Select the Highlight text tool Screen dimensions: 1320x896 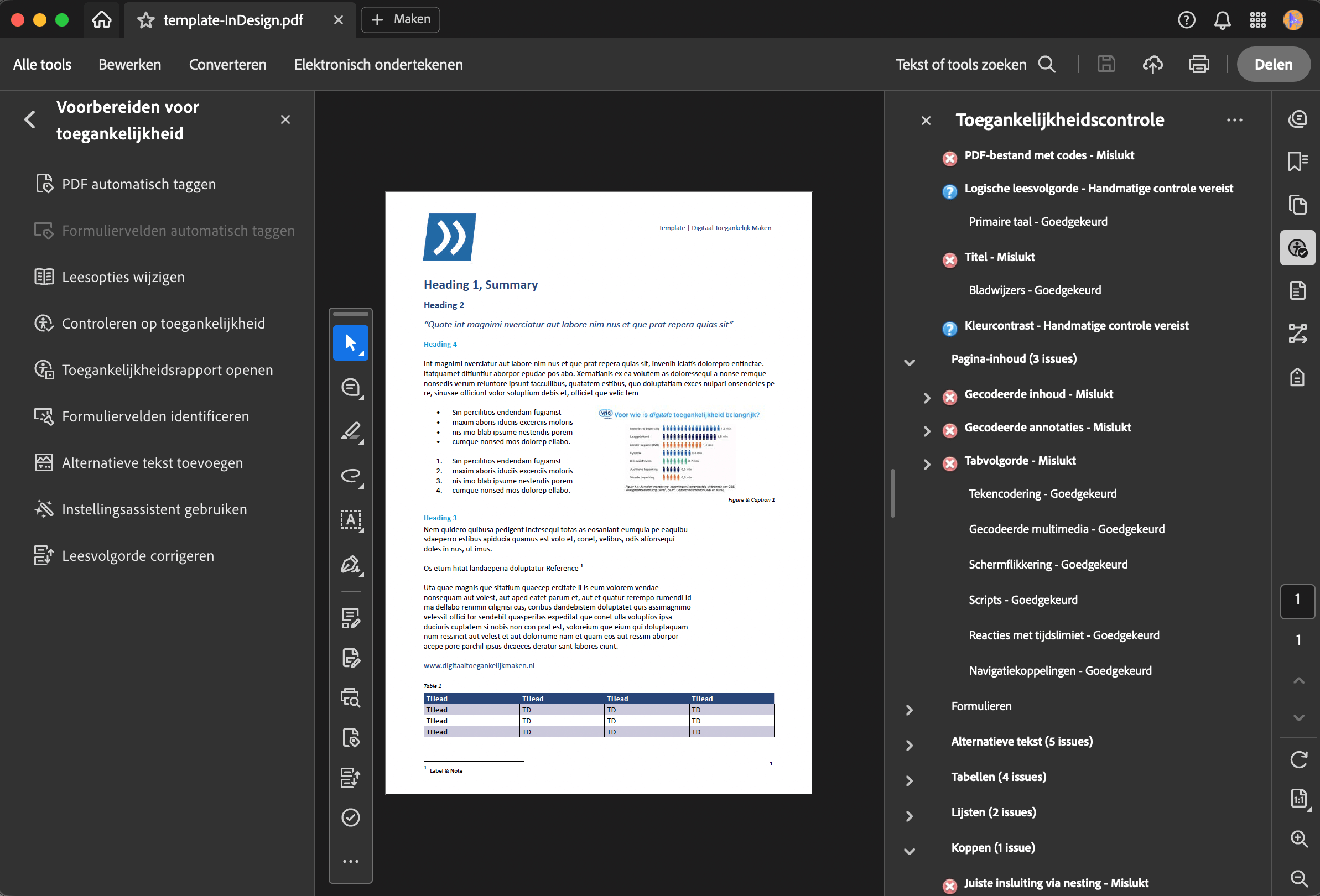tap(350, 431)
